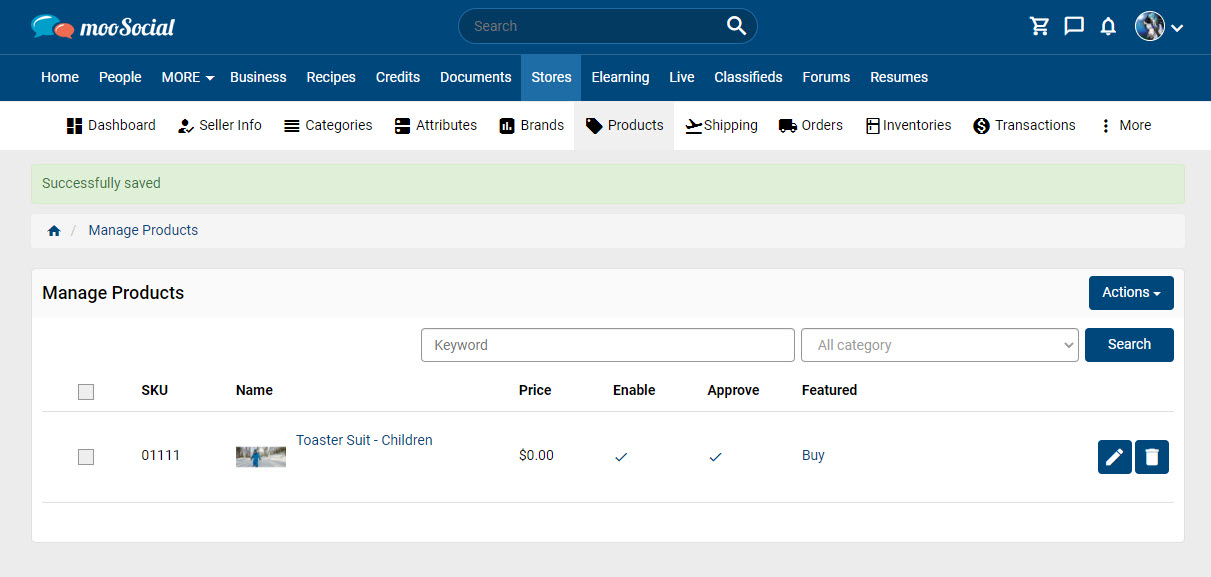
Task: Click the blue Search button
Action: tap(1129, 344)
